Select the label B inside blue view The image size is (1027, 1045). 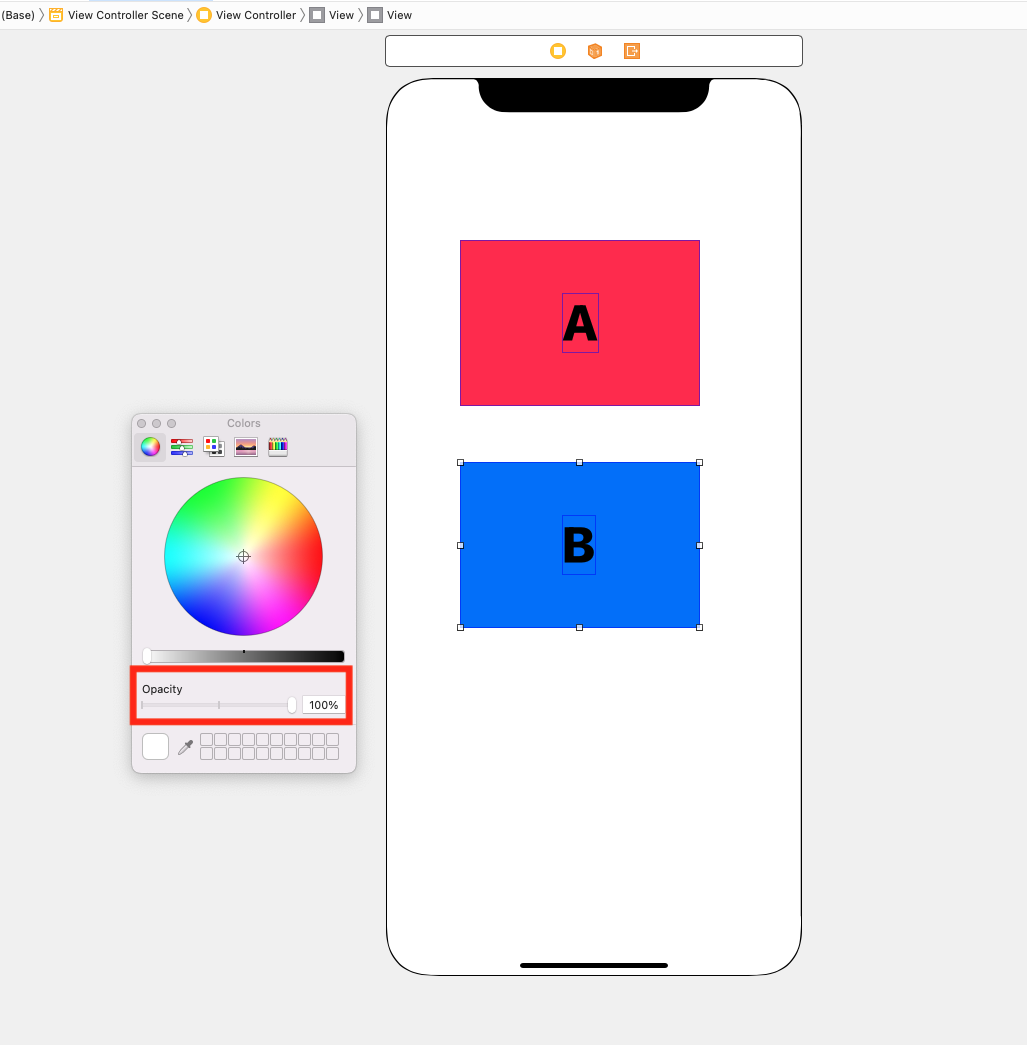point(578,545)
